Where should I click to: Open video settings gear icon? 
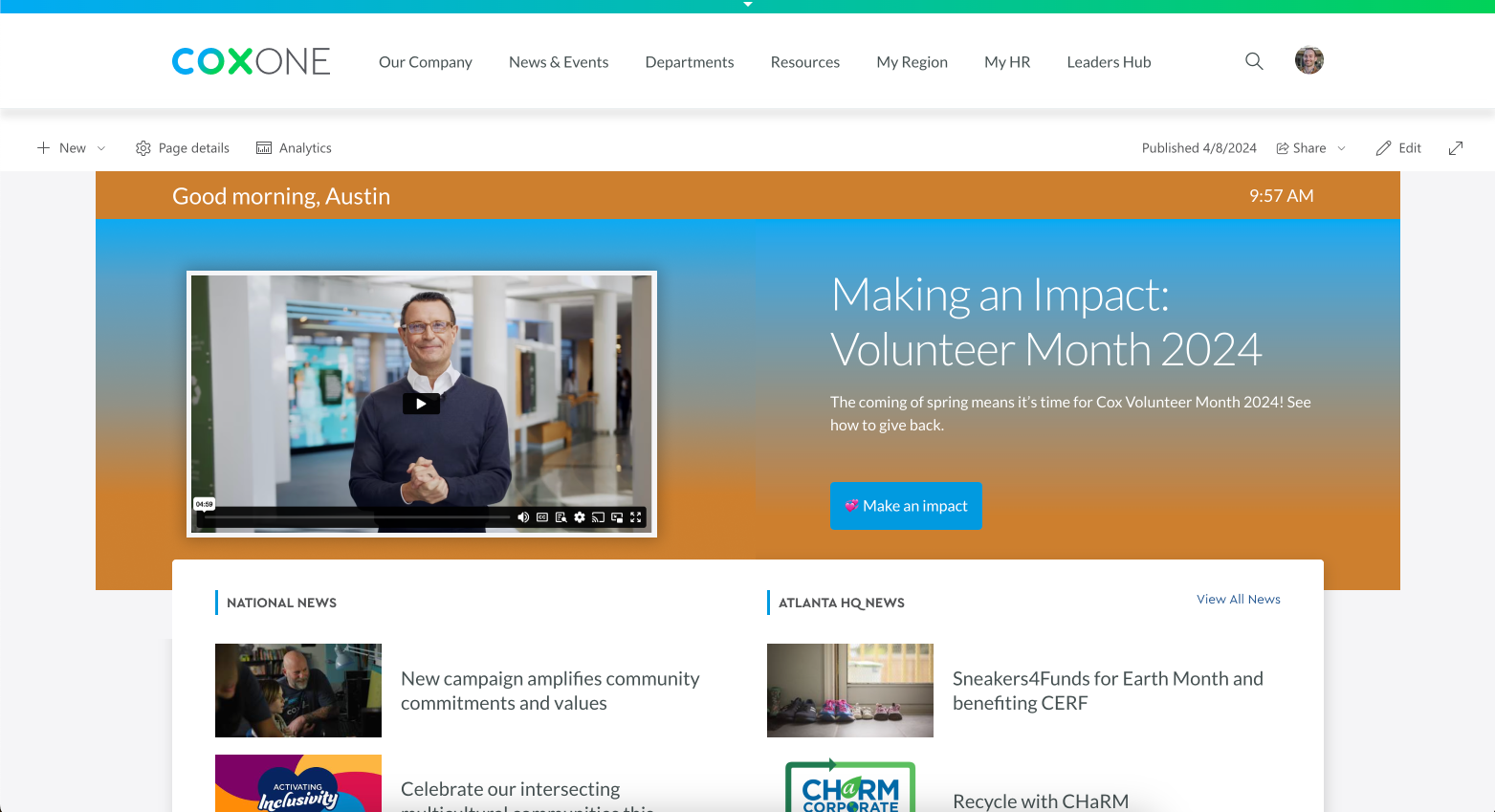pyautogui.click(x=580, y=517)
